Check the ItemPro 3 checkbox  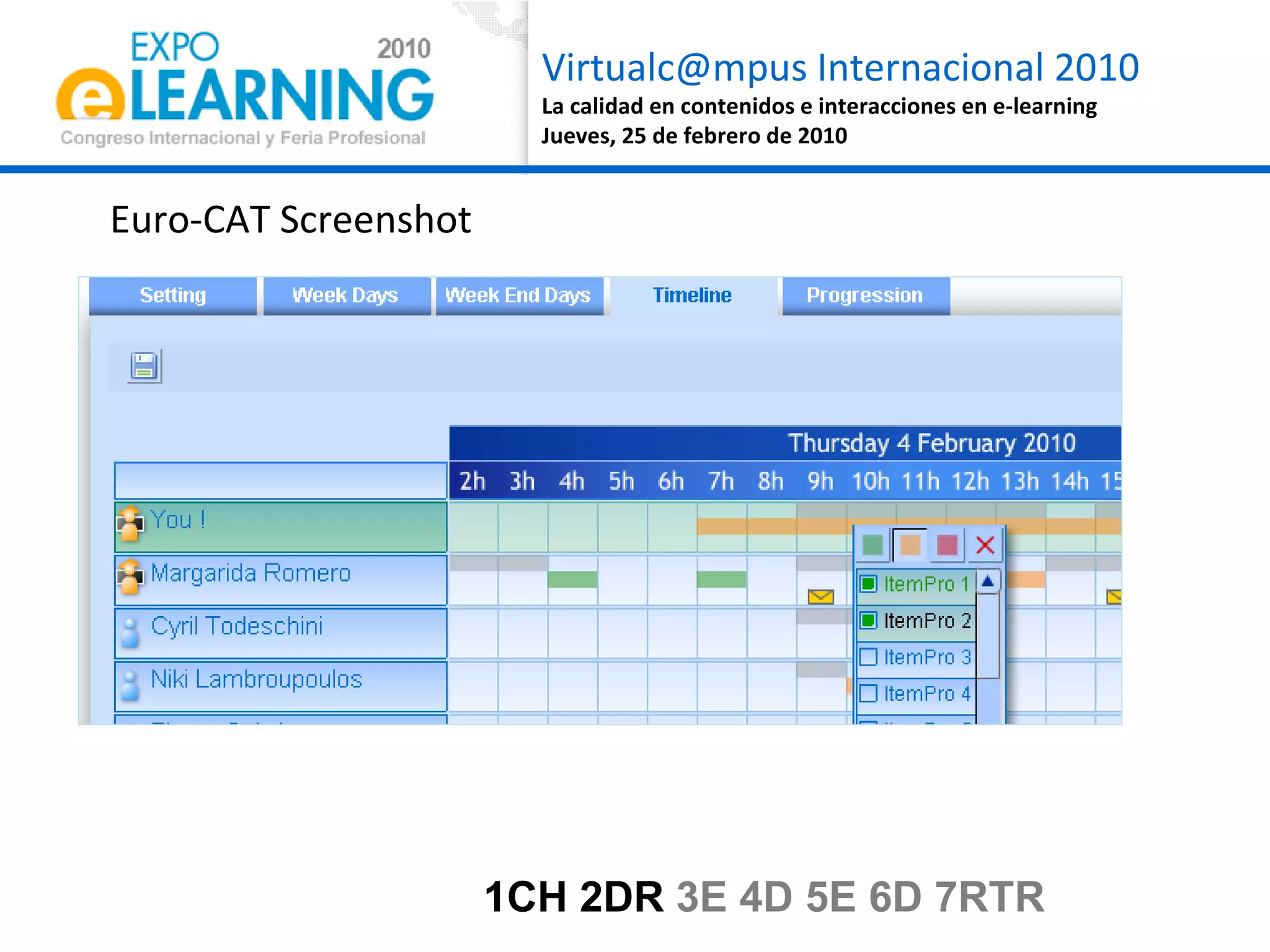pos(869,657)
